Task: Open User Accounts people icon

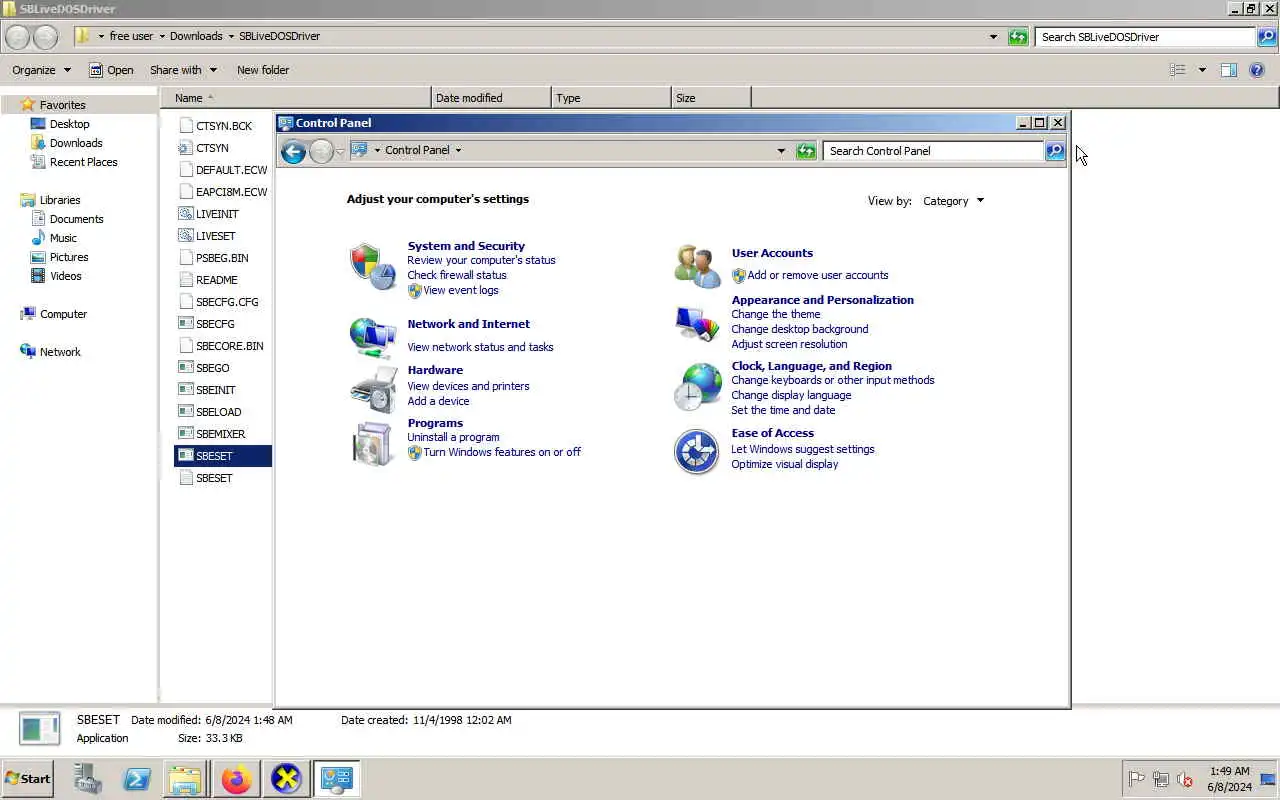Action: coord(697,267)
